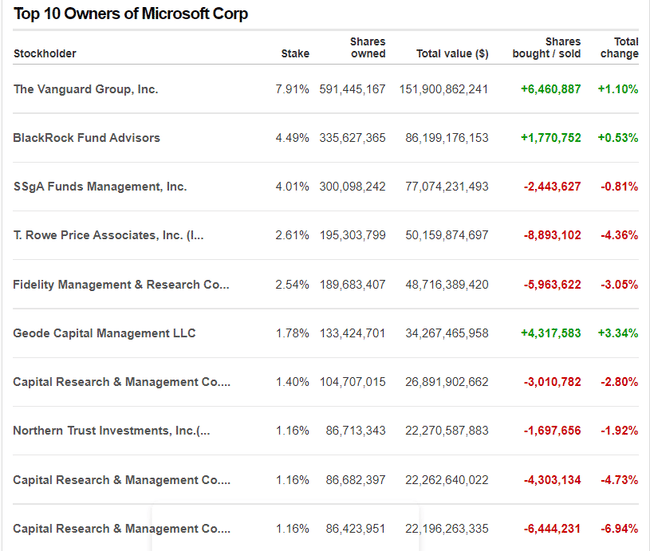Click Vanguard's +6,460,887 shares bought value
650x551 pixels.
click(550, 89)
